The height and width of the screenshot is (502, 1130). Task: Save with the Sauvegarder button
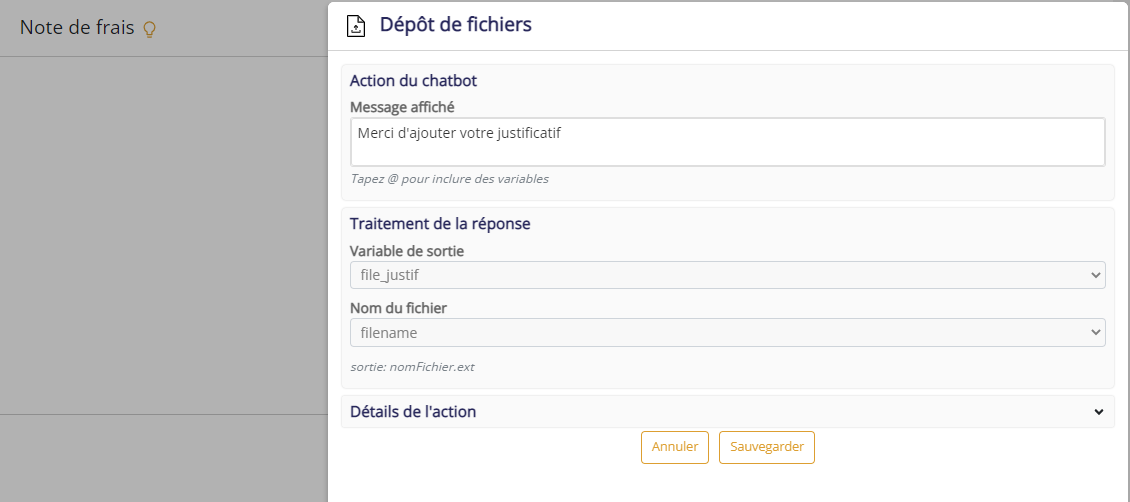[x=767, y=447]
